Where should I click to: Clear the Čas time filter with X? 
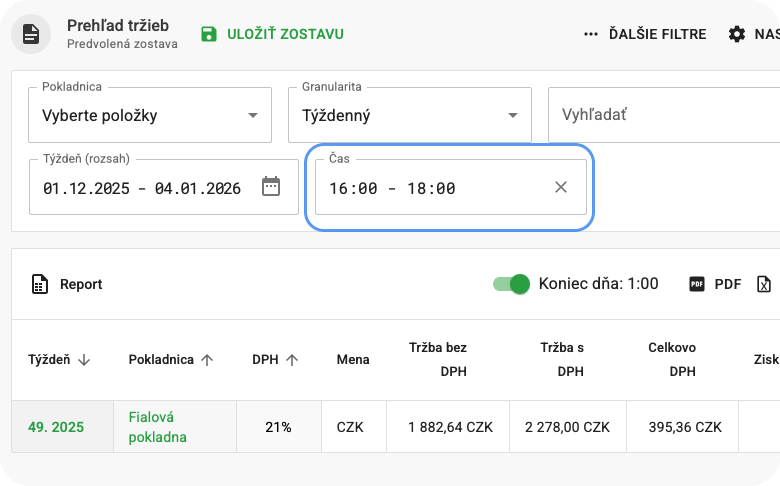pyautogui.click(x=561, y=187)
